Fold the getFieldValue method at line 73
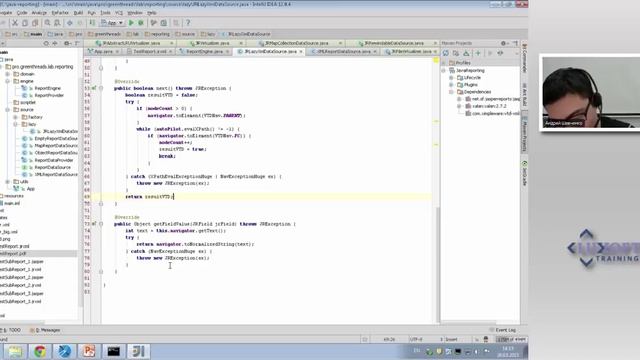Image resolution: width=640 pixels, height=360 pixels. [101, 224]
